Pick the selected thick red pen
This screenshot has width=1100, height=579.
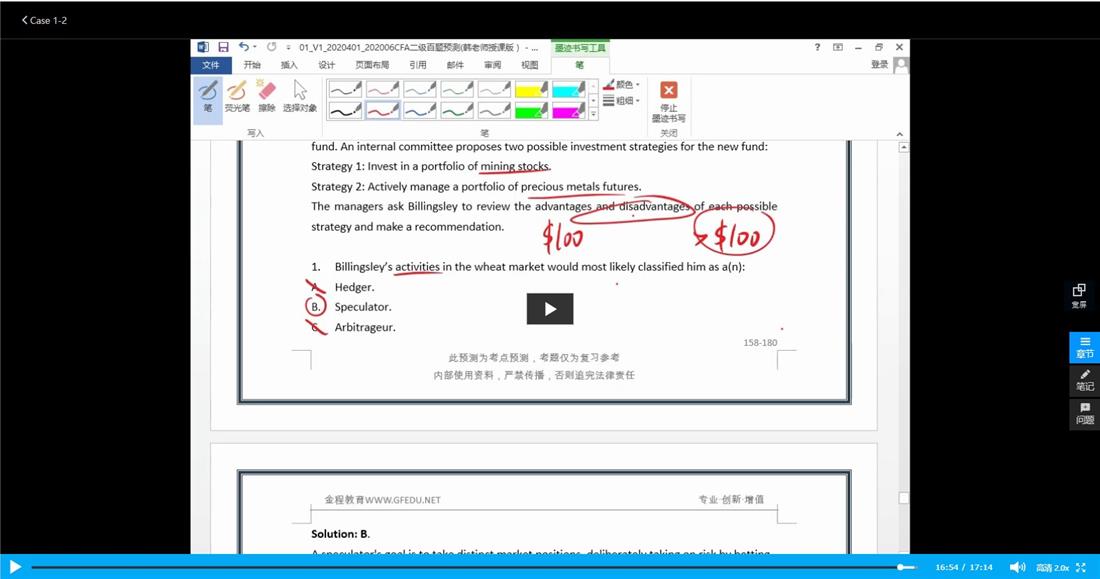(x=382, y=110)
